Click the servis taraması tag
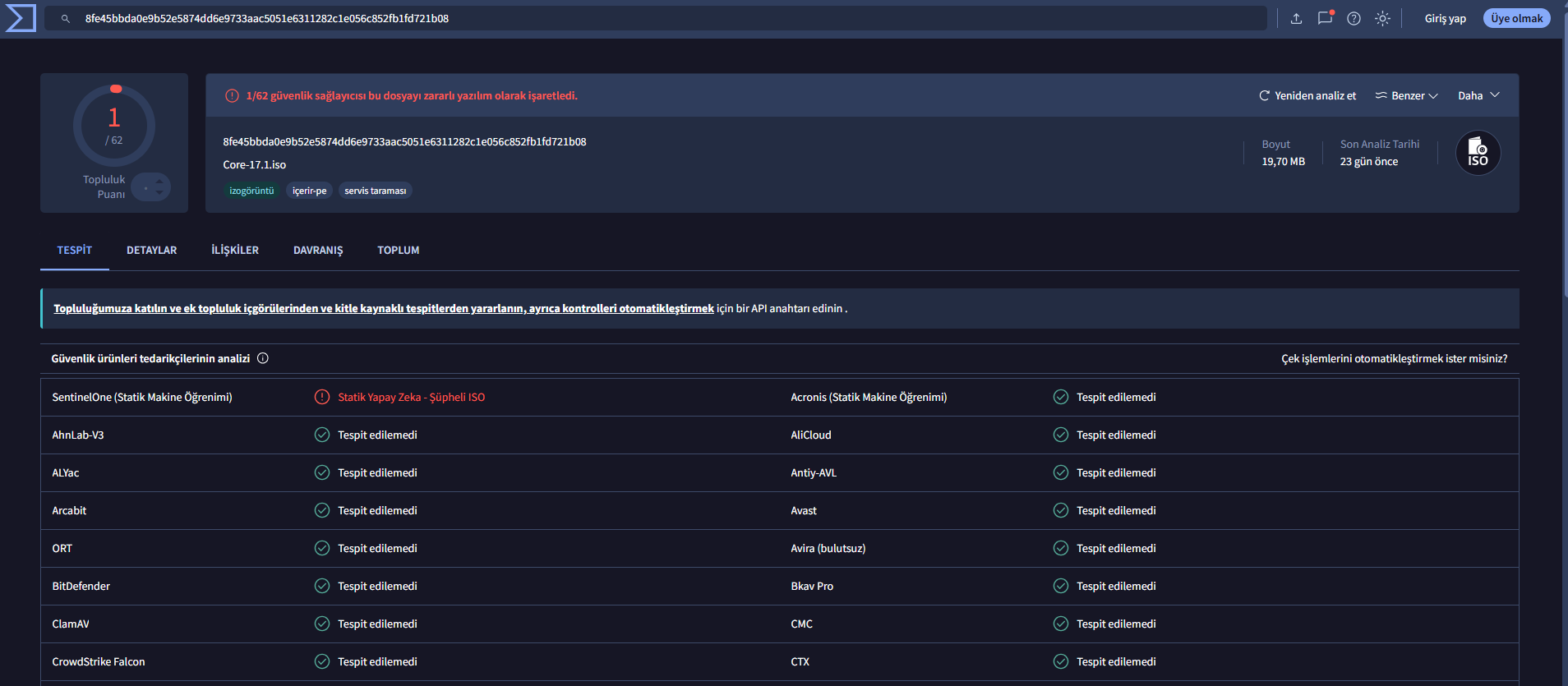 (376, 191)
